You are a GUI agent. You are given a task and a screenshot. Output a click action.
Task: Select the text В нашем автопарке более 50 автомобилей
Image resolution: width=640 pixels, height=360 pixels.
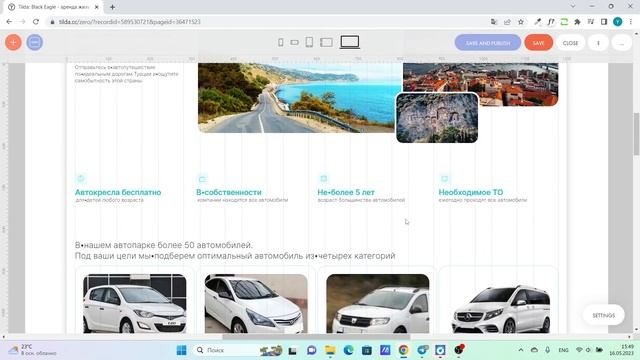coord(164,245)
